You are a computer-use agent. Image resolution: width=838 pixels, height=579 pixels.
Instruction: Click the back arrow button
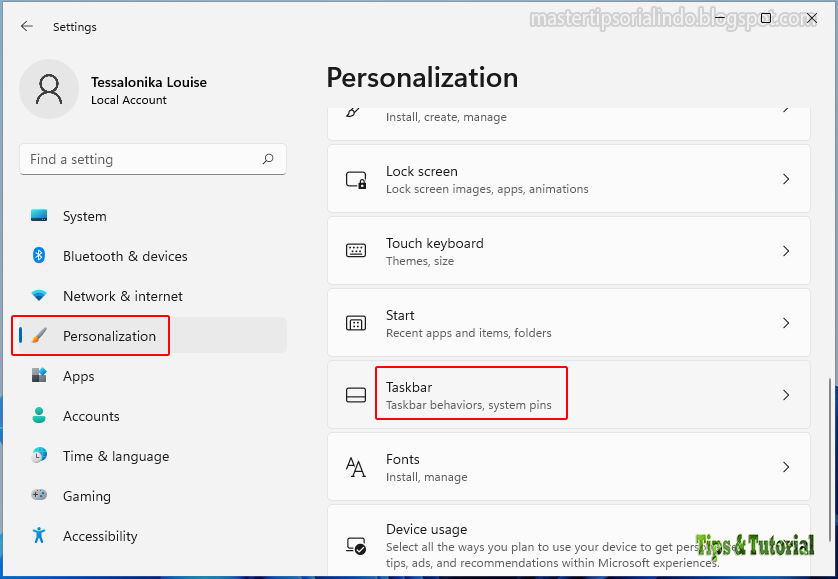tap(26, 27)
